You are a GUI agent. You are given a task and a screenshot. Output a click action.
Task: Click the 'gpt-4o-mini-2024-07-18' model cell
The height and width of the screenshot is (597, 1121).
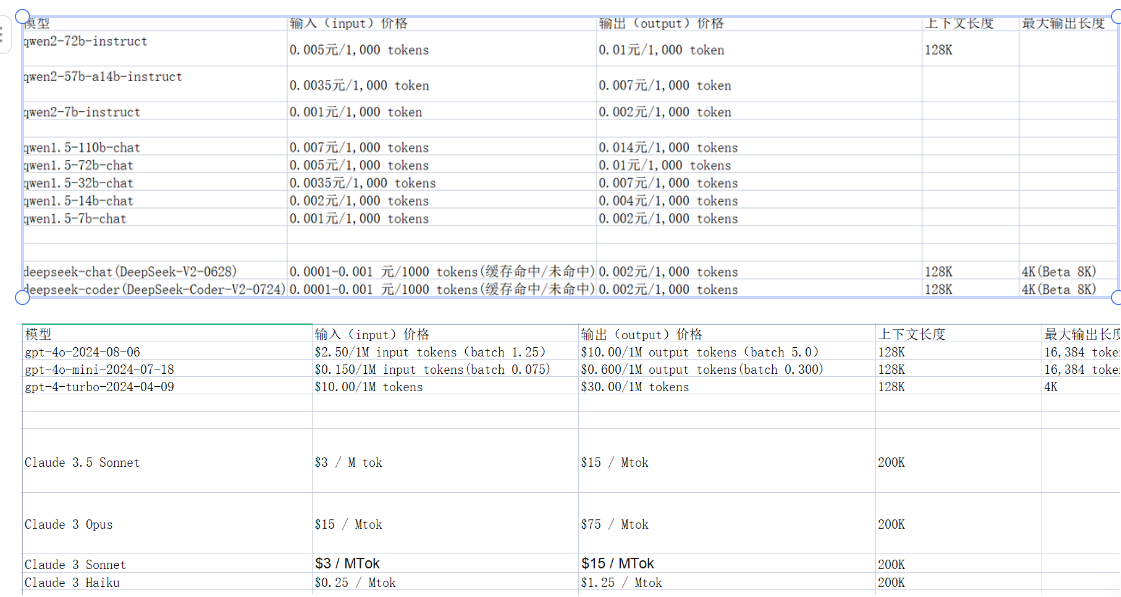tap(99, 370)
